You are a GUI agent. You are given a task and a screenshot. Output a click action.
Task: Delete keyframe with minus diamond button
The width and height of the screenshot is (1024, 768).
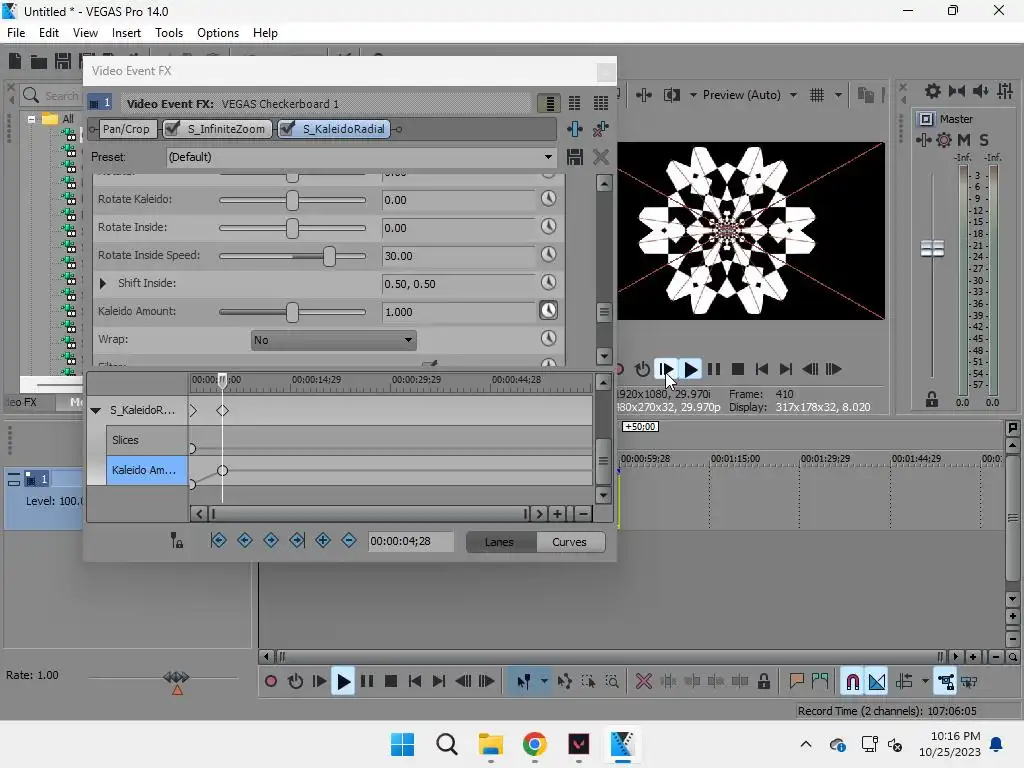pos(349,540)
